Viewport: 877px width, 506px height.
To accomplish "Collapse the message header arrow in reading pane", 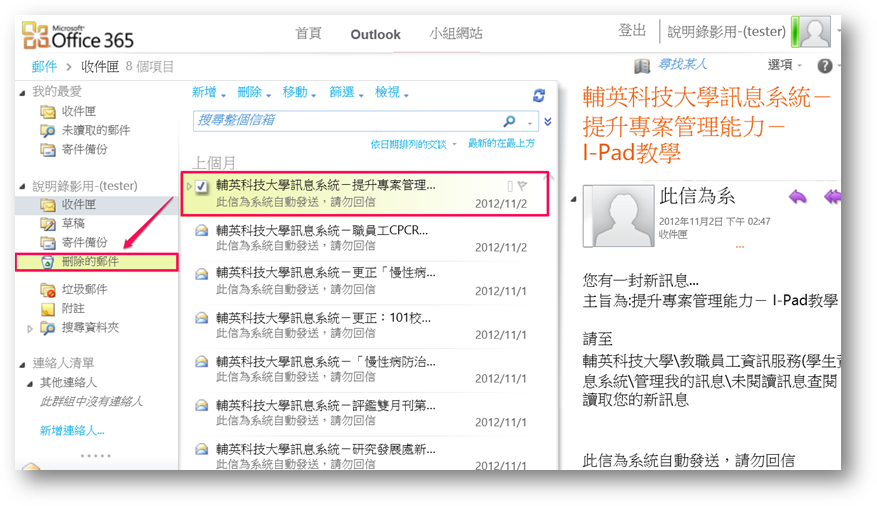I will 574,199.
